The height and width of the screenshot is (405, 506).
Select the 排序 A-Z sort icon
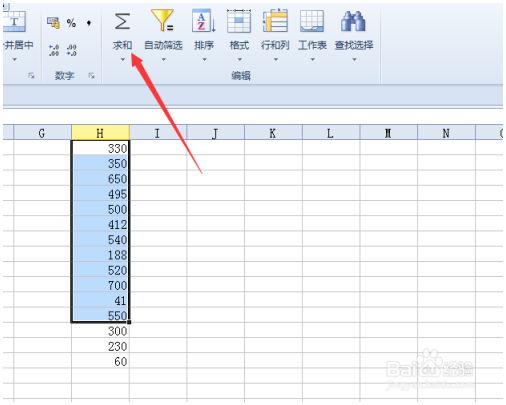click(204, 21)
